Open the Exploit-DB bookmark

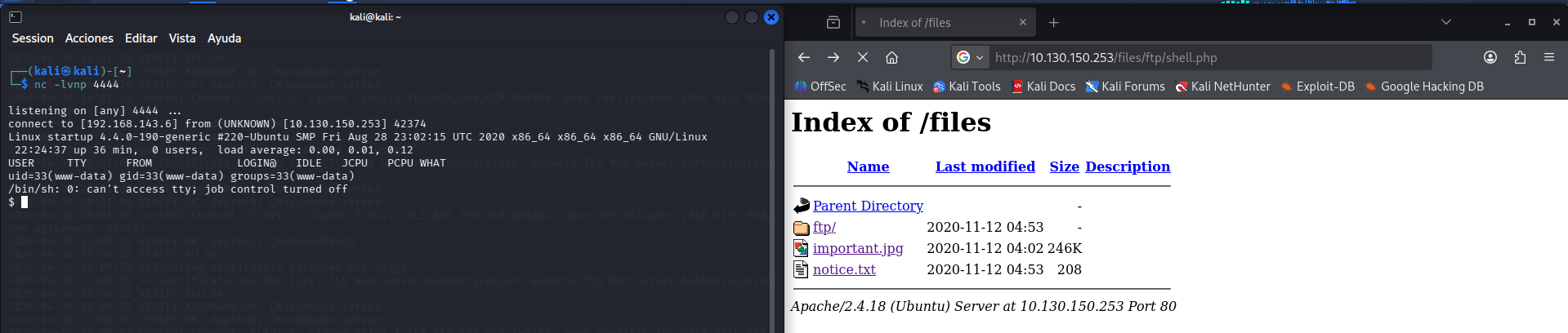[x=1318, y=87]
